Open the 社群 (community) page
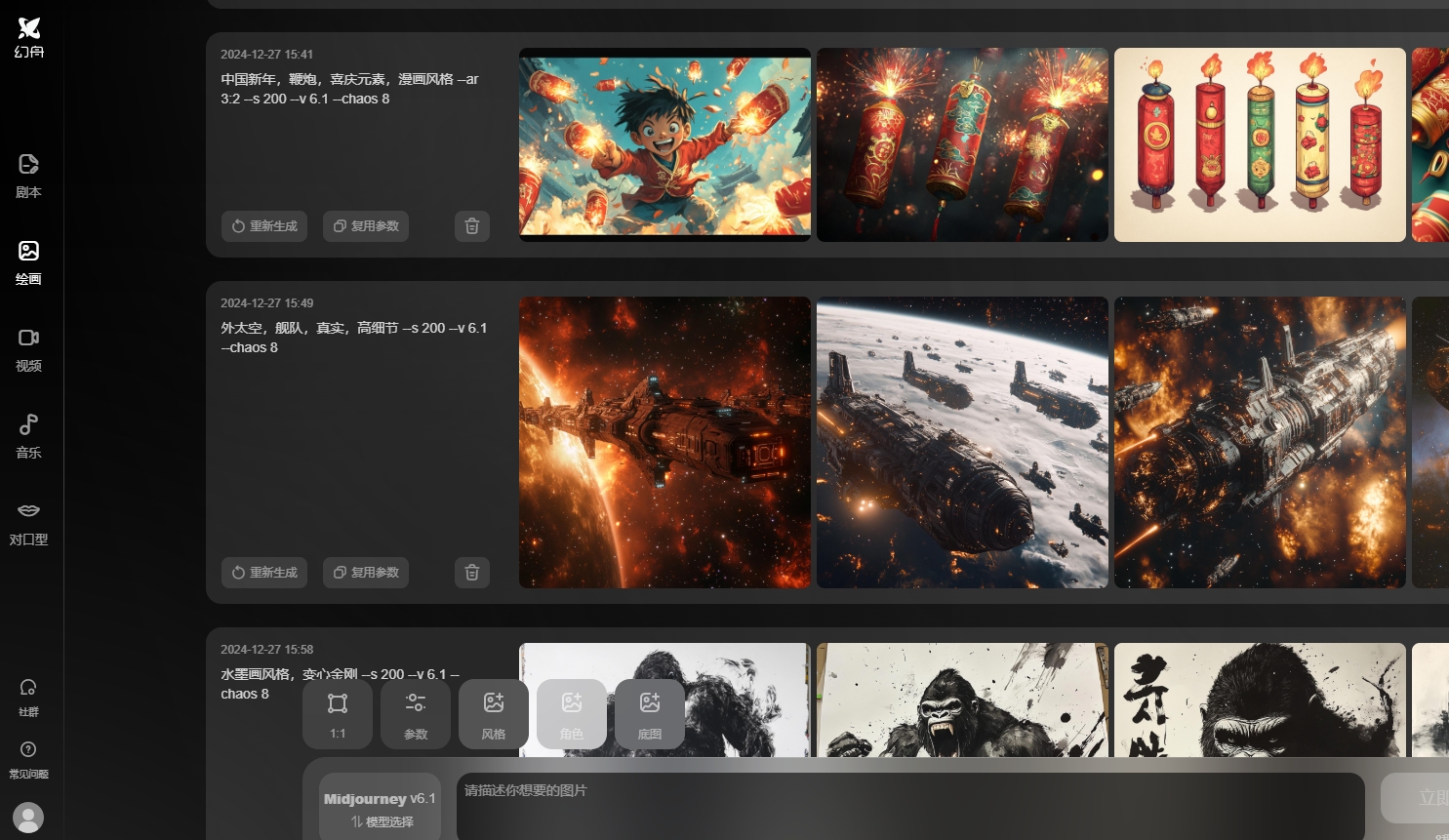 click(x=28, y=698)
